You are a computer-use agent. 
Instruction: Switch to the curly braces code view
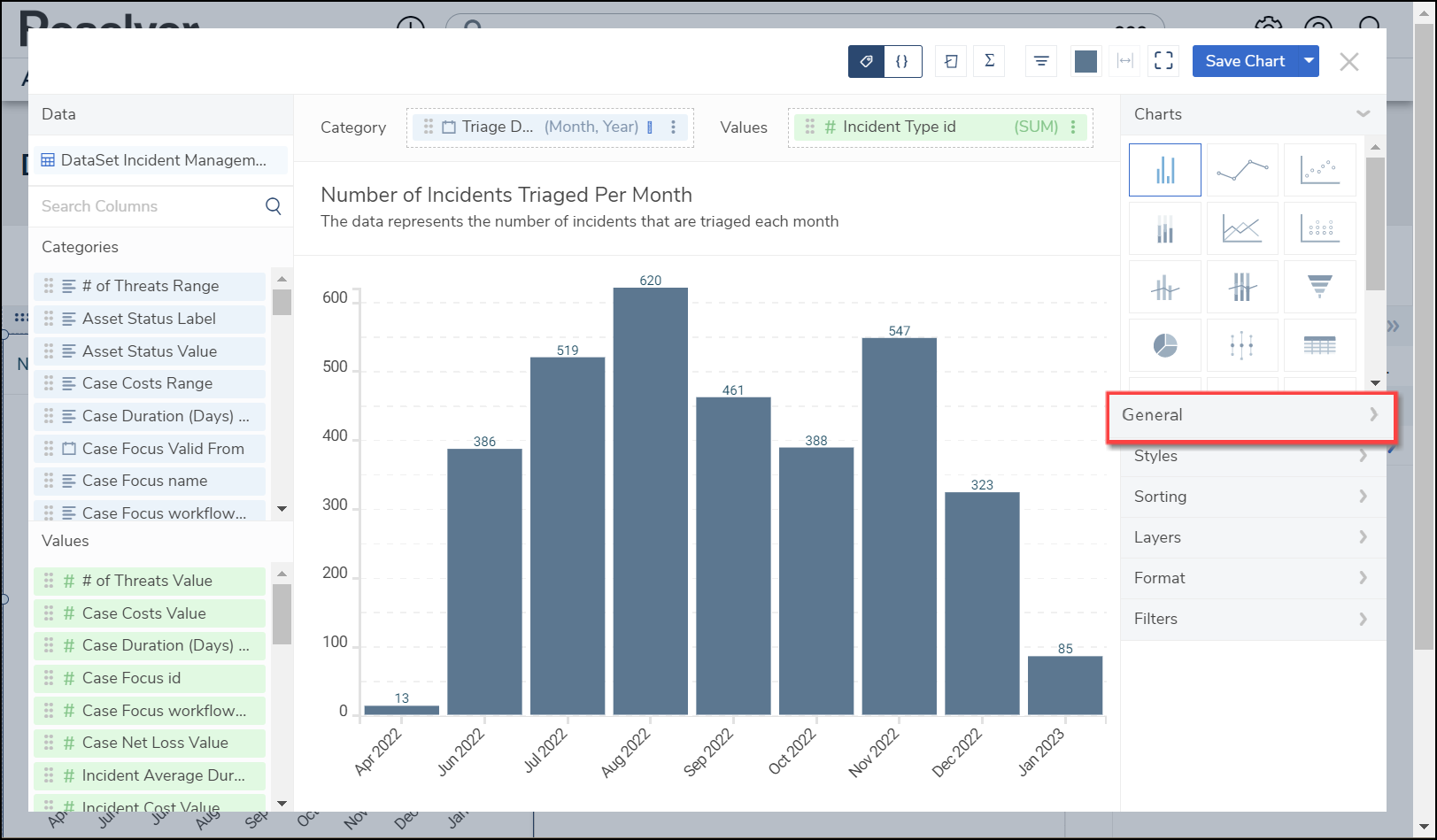pos(902,61)
